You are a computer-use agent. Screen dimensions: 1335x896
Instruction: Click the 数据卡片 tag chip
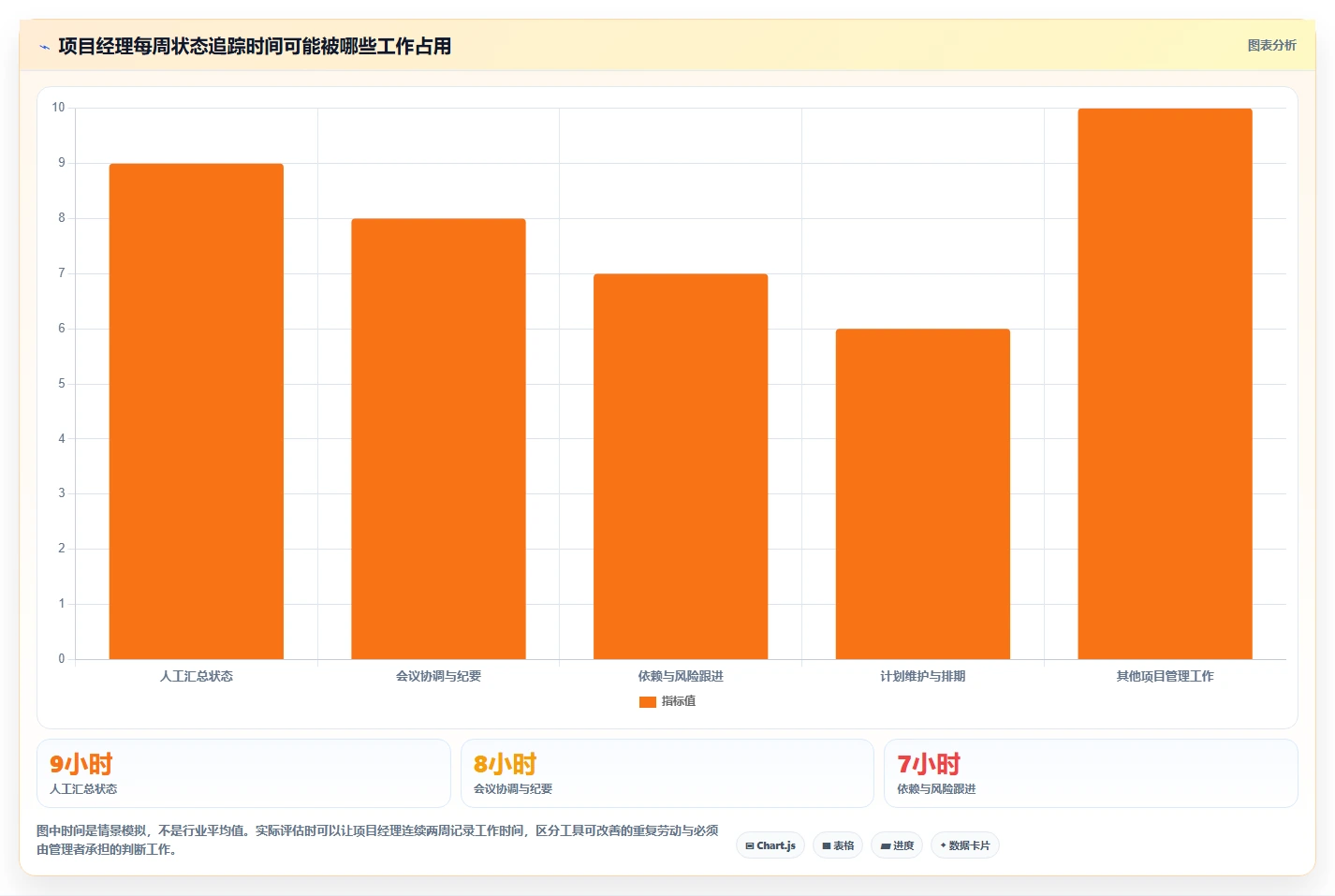tap(965, 845)
